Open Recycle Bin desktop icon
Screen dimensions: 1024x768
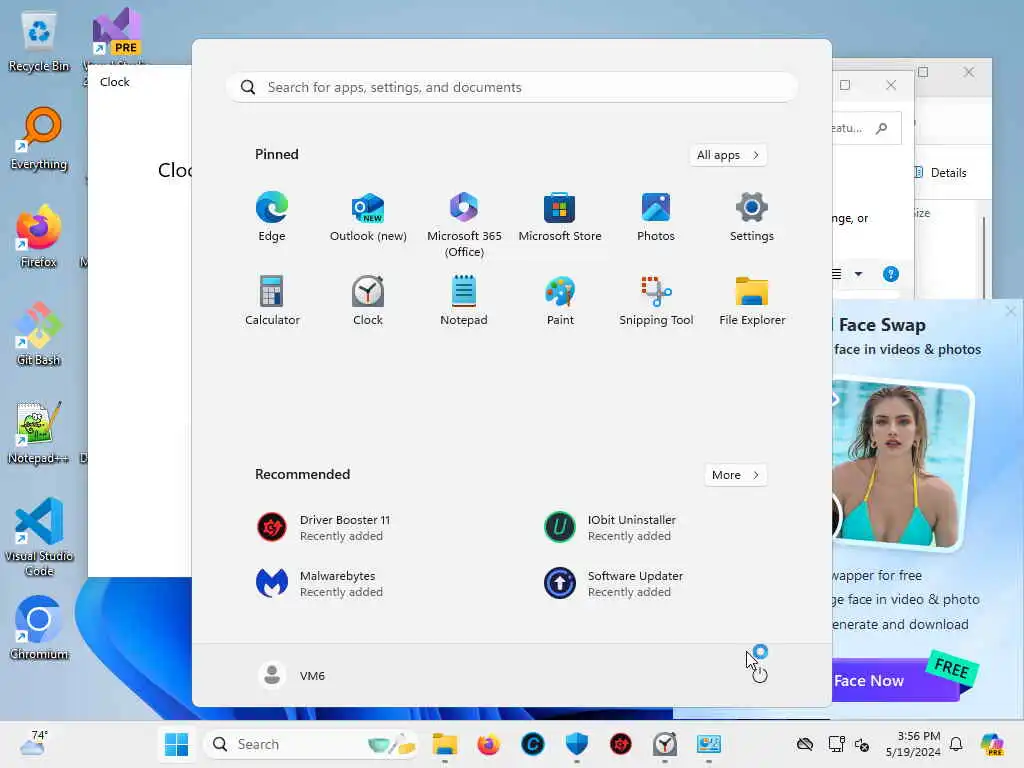[x=39, y=42]
